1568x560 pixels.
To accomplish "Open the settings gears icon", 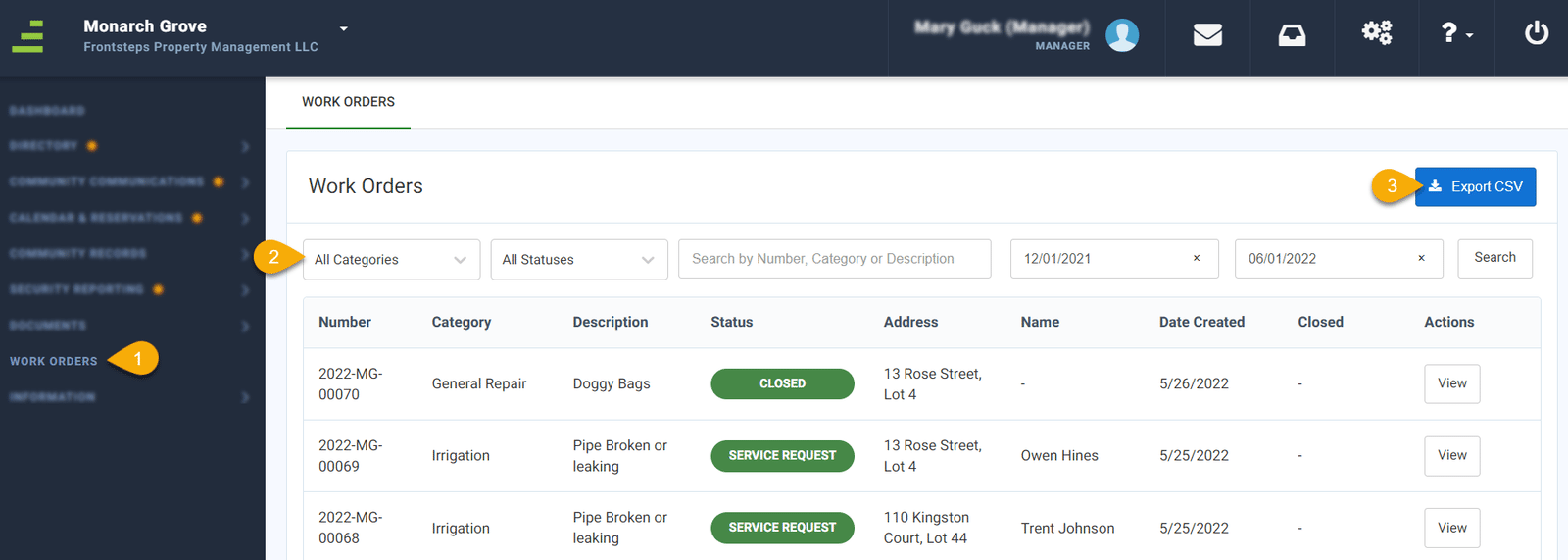I will [x=1377, y=33].
